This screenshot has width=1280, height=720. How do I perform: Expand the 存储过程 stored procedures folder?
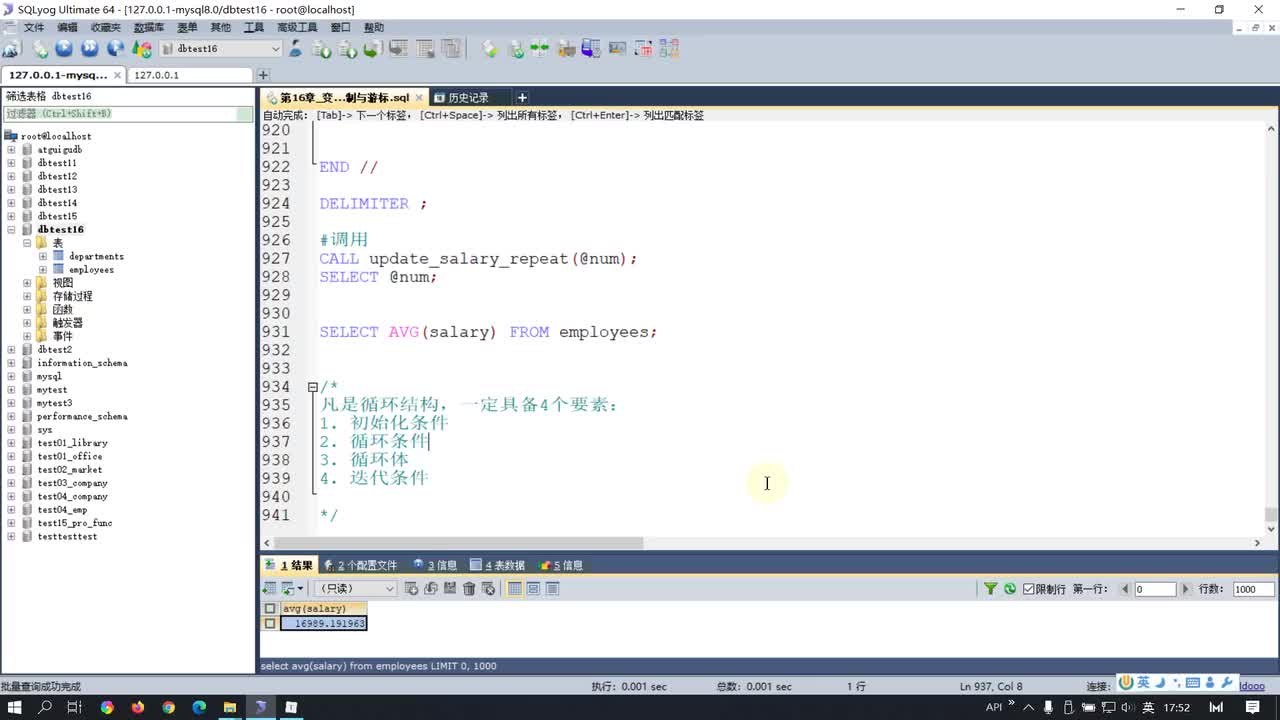point(27,296)
